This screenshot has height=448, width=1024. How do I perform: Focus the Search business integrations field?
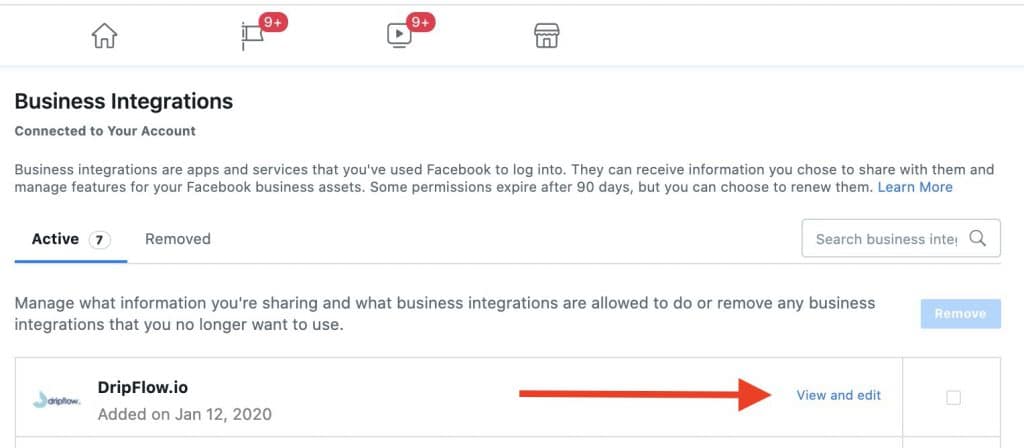901,238
